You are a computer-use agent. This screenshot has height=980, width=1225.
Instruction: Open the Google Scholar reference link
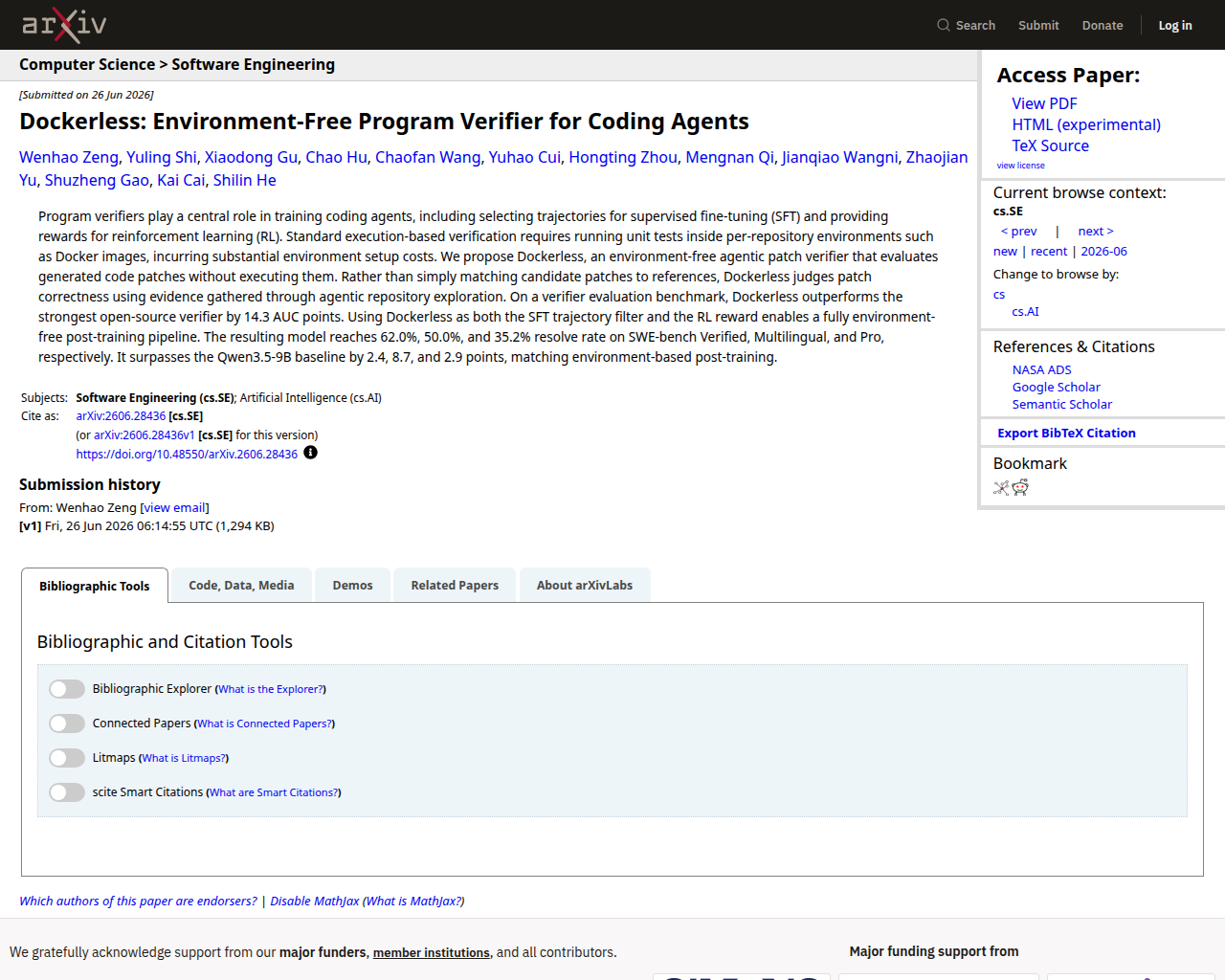[1057, 387]
